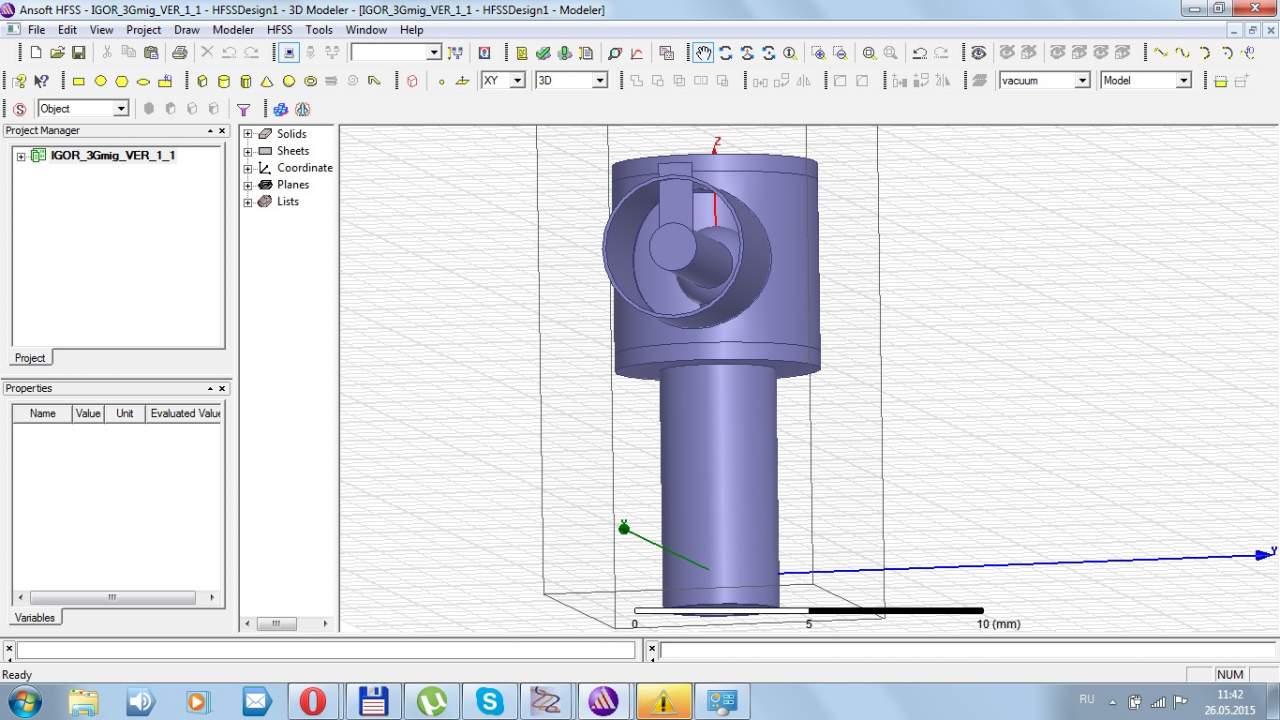Toggle object visibility with the eye icon
Viewport: 1280px width, 720px height.
978,53
